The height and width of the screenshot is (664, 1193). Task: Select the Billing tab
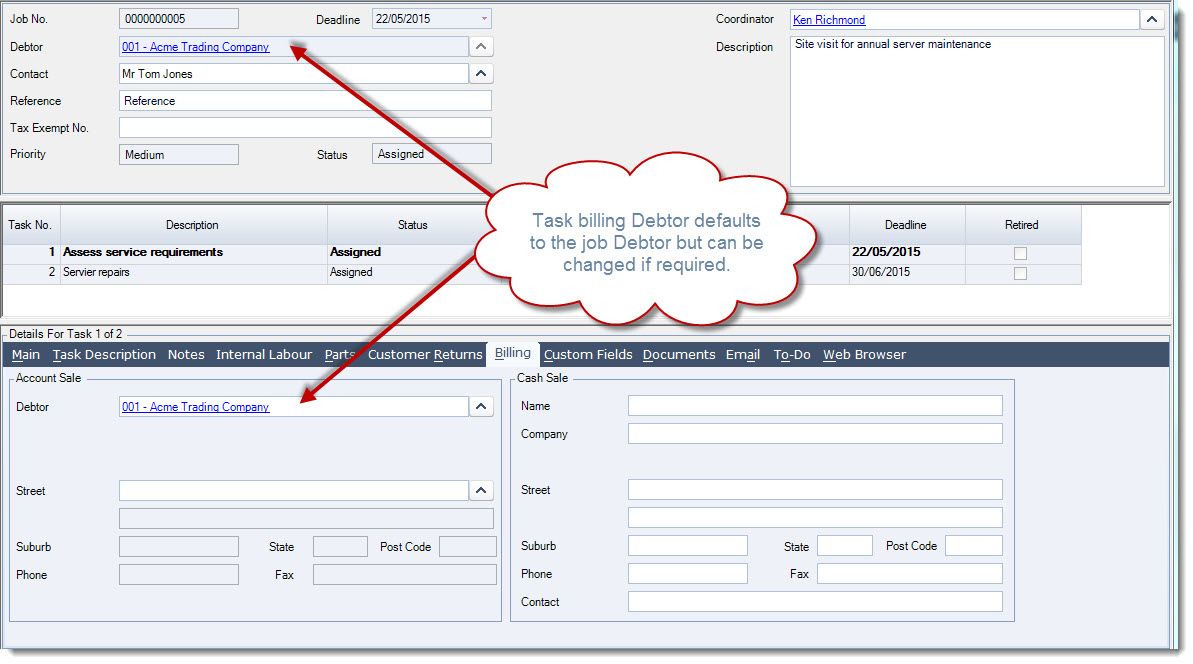(x=513, y=353)
